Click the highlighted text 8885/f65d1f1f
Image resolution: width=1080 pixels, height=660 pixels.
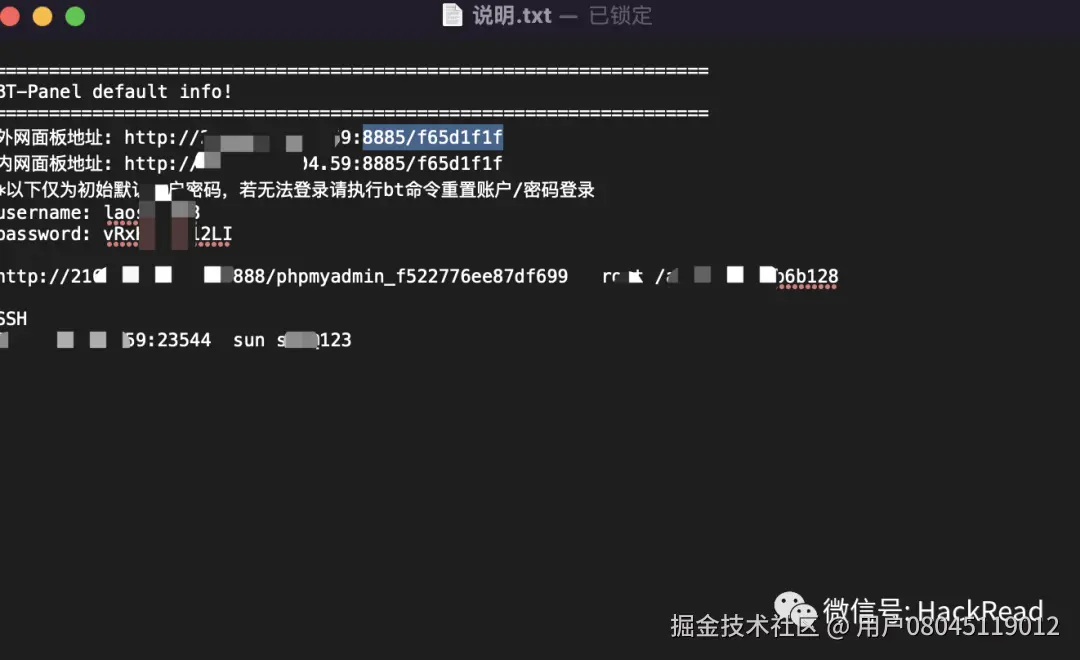[433, 137]
